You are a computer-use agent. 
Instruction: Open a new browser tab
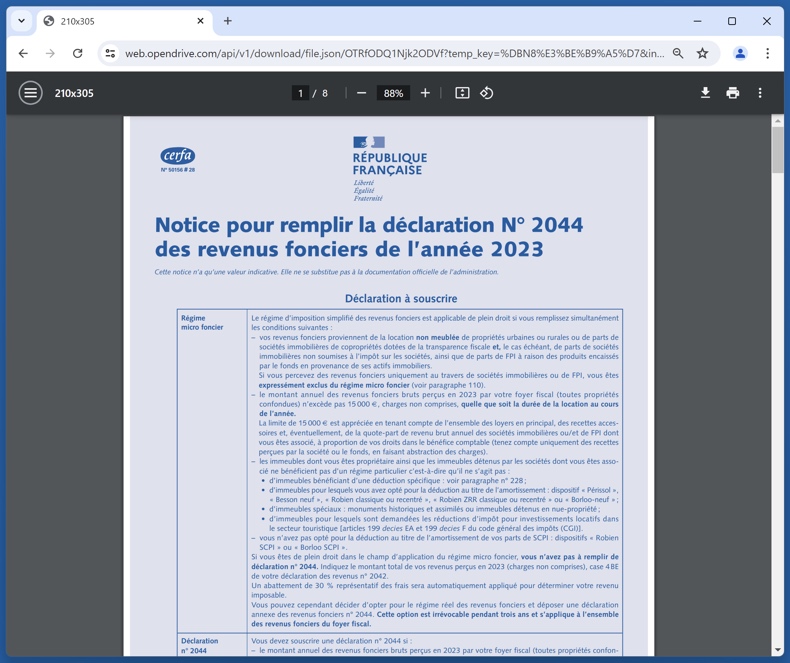tap(228, 21)
